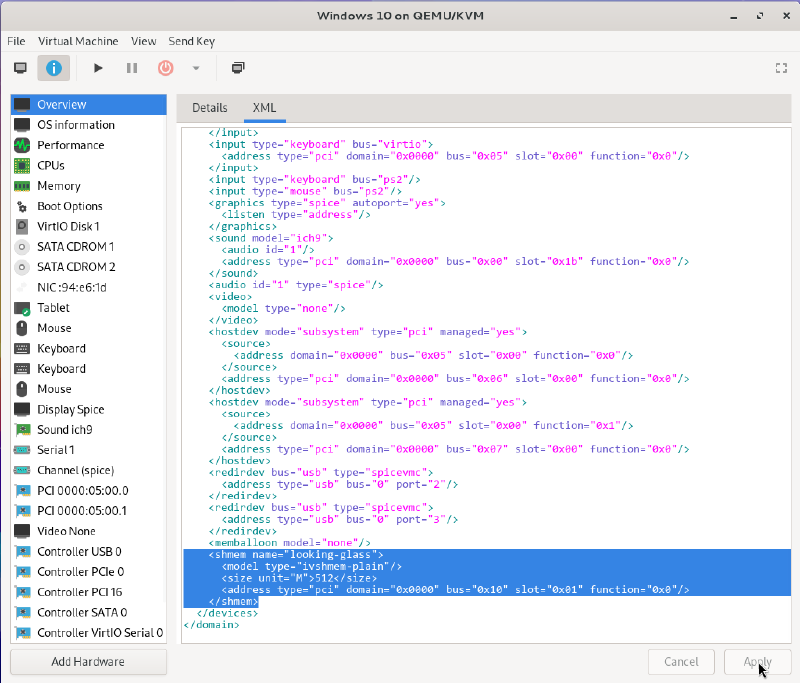
Task: Select Display Spice entry
Action: 89,410
